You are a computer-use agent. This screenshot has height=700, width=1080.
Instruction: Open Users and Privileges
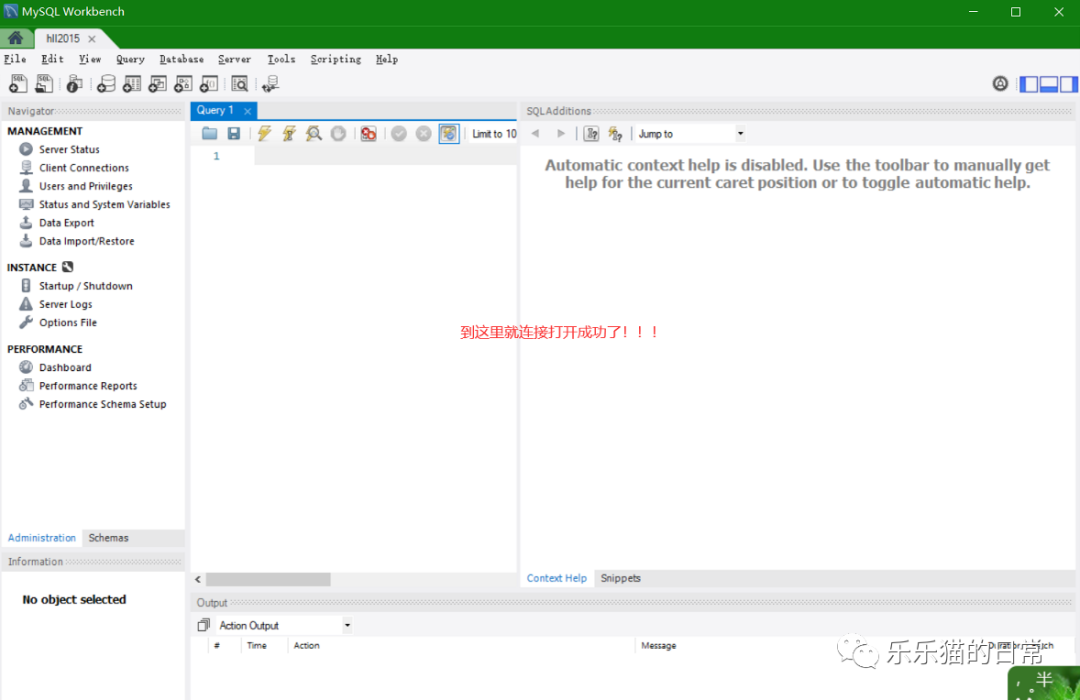pos(85,186)
